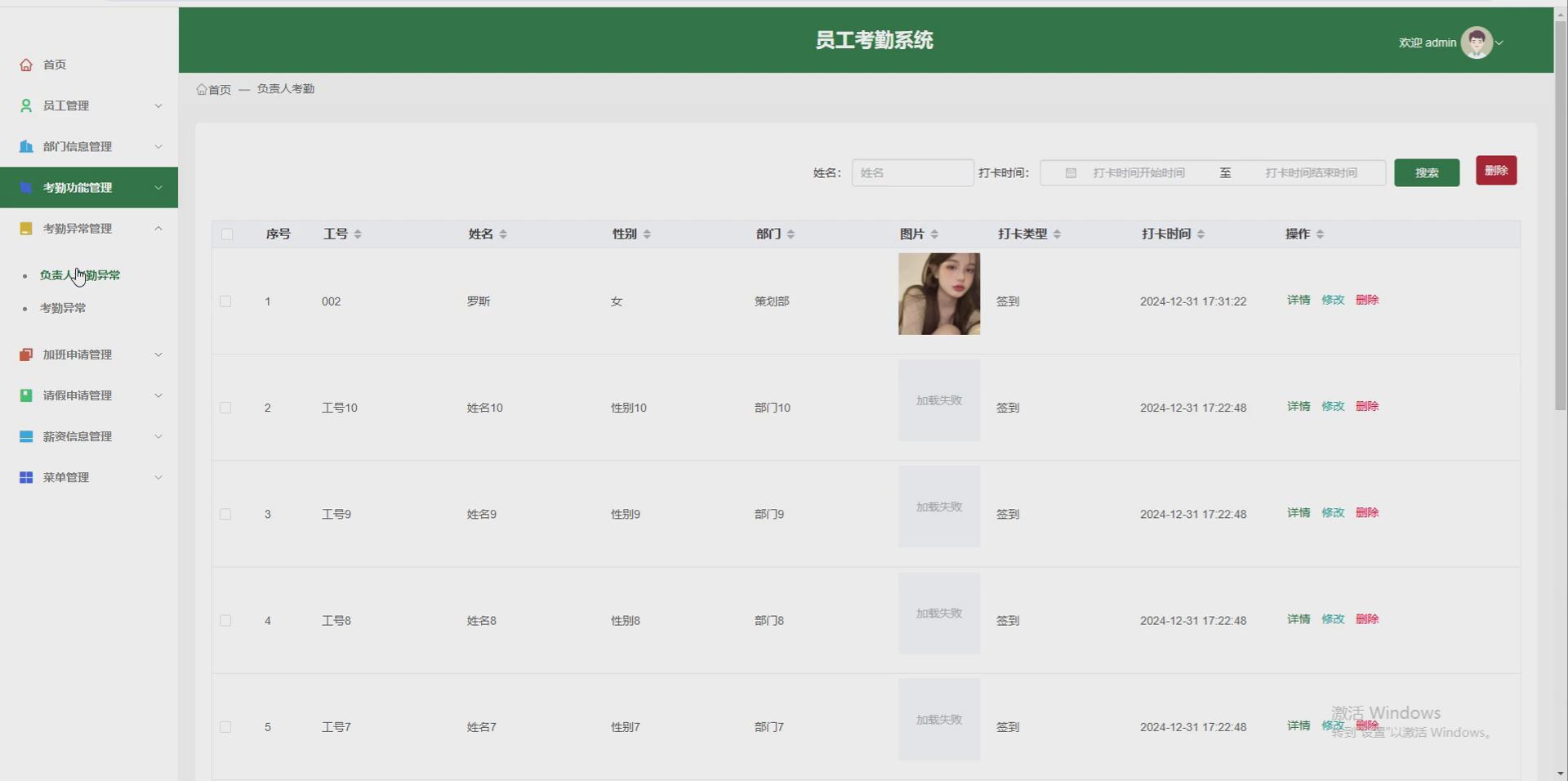1568x781 pixels.
Task: Click the 请假申请管理 icon
Action: (26, 395)
